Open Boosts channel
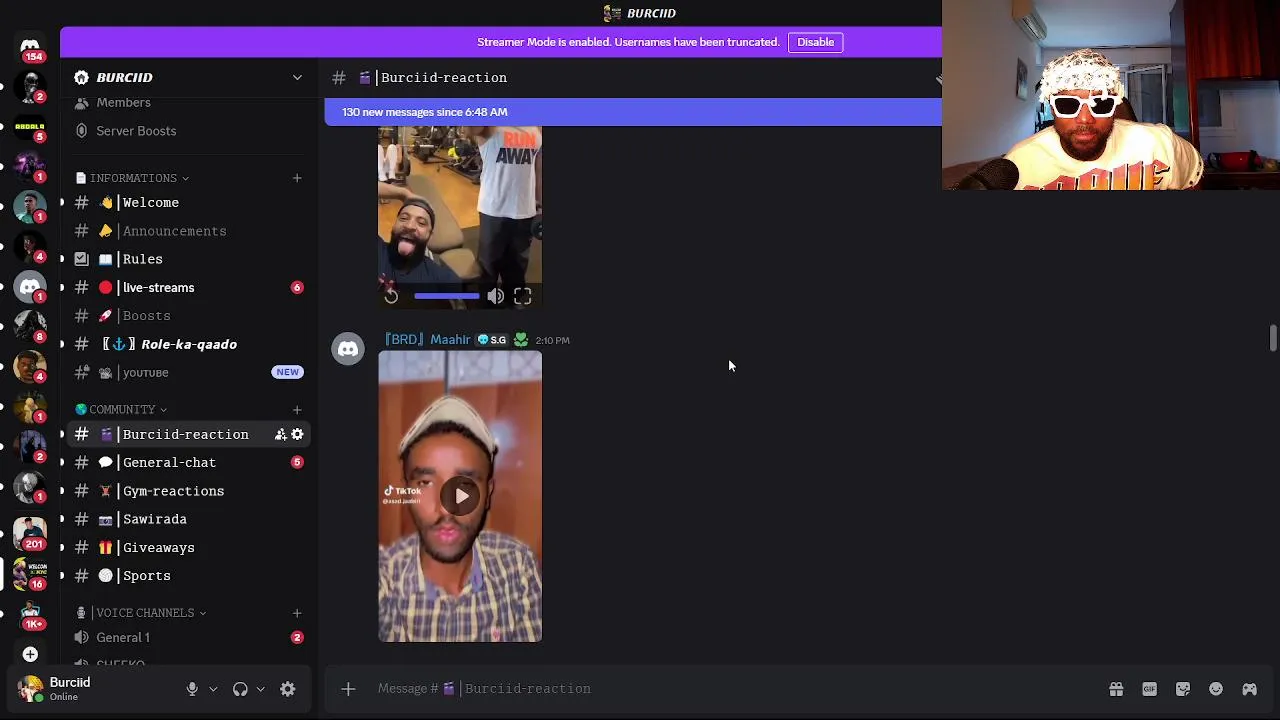This screenshot has width=1280, height=720. [188, 316]
